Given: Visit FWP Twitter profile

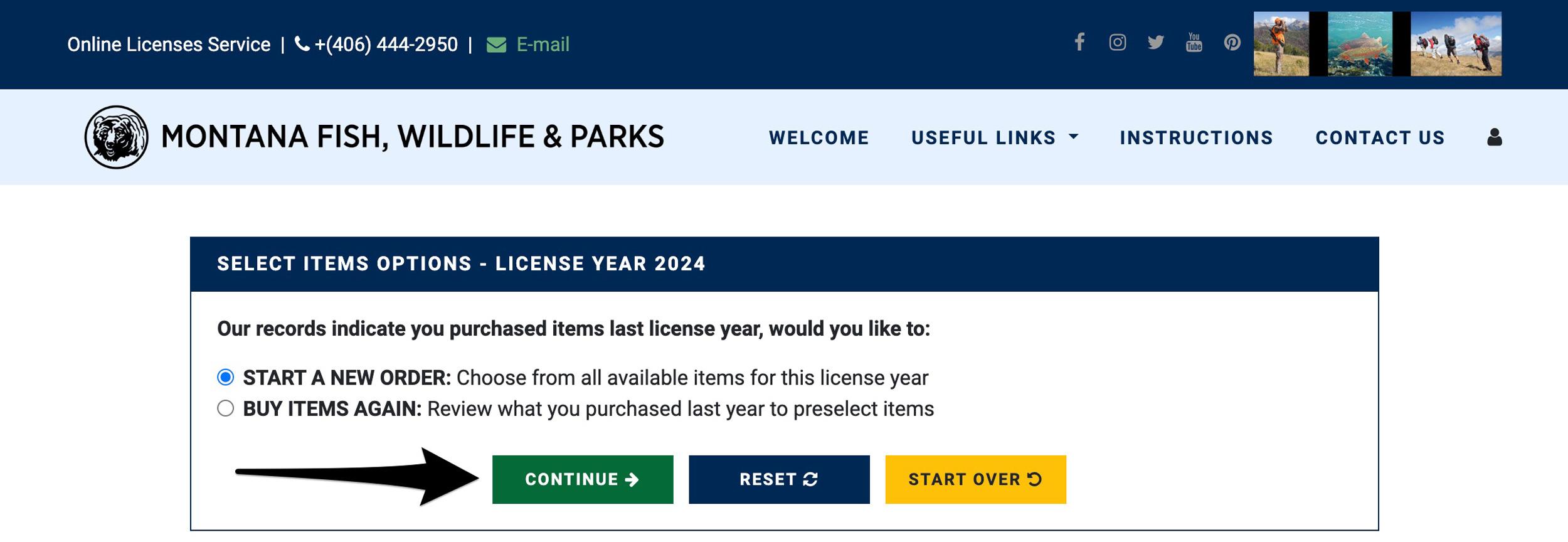Looking at the screenshot, I should (x=1155, y=42).
